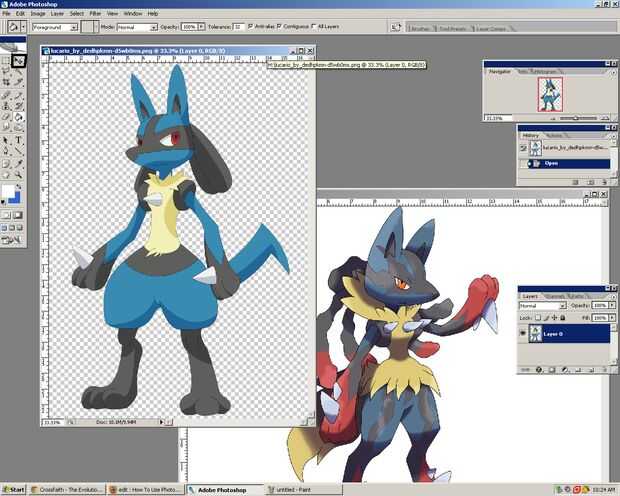
Task: Open the File menu
Action: point(6,13)
